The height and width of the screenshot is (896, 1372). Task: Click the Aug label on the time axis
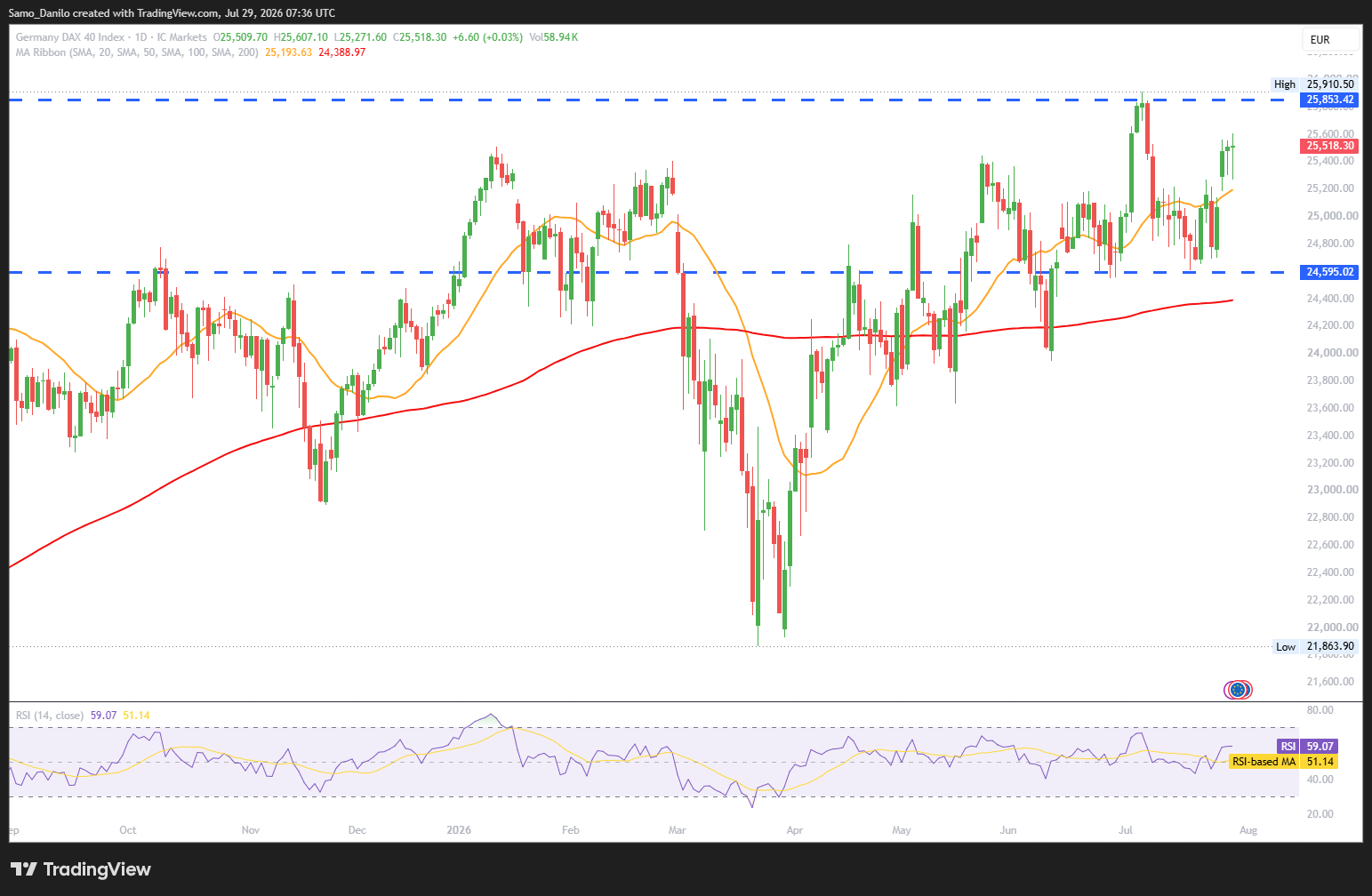[x=1248, y=830]
